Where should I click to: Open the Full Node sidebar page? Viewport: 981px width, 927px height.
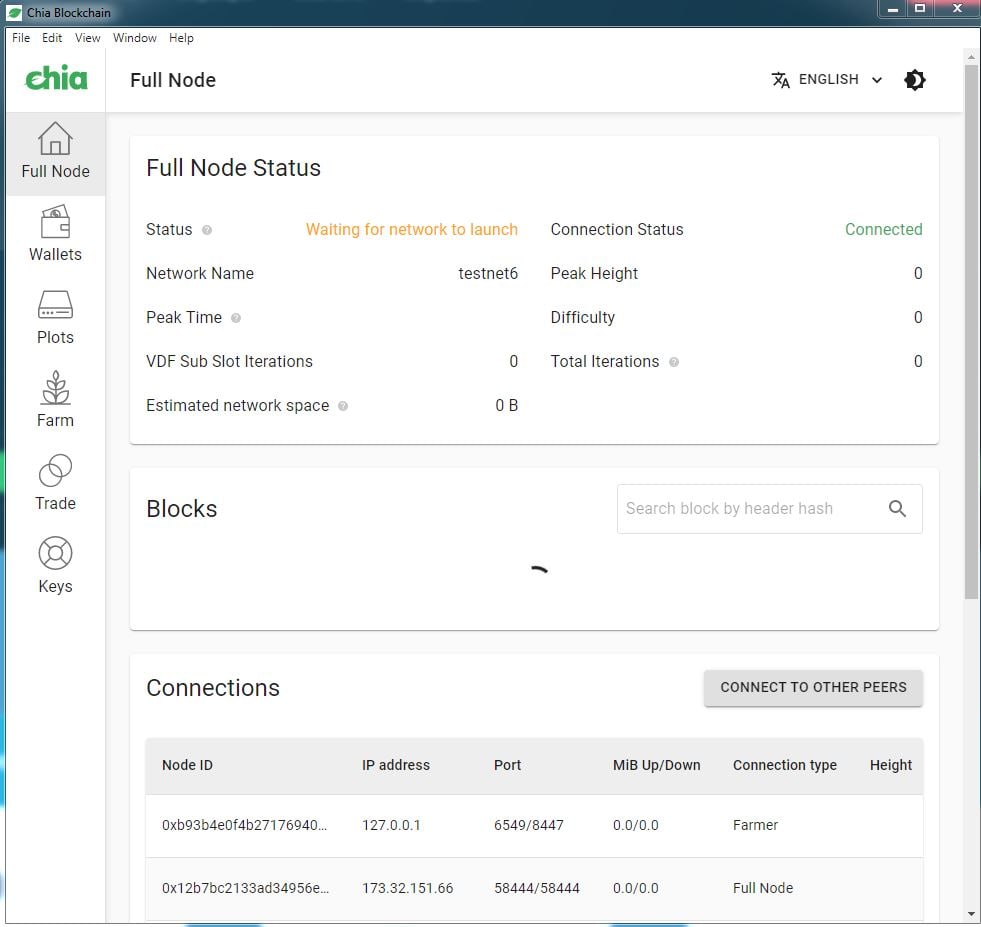[55, 153]
